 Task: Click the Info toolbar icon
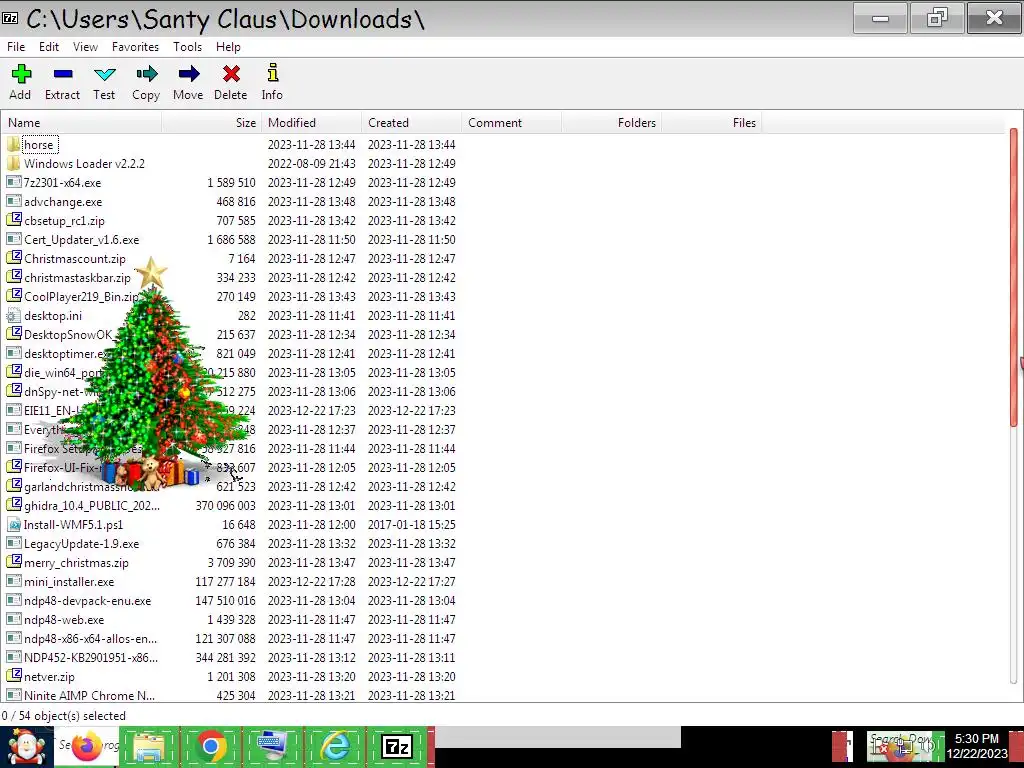[x=273, y=73]
